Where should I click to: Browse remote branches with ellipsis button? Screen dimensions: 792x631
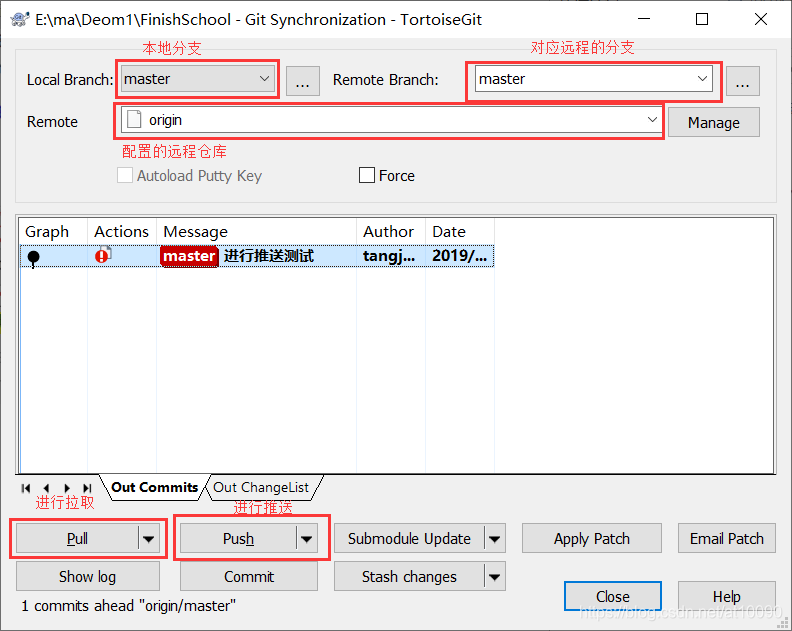[742, 81]
